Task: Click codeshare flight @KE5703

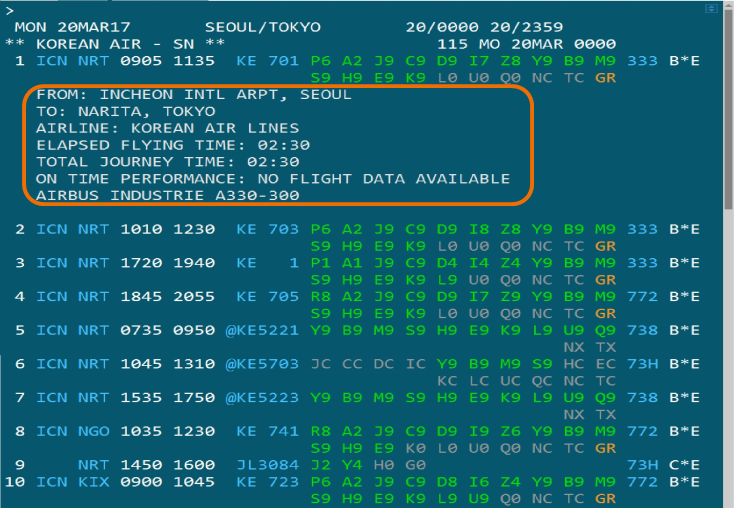Action: point(262,364)
